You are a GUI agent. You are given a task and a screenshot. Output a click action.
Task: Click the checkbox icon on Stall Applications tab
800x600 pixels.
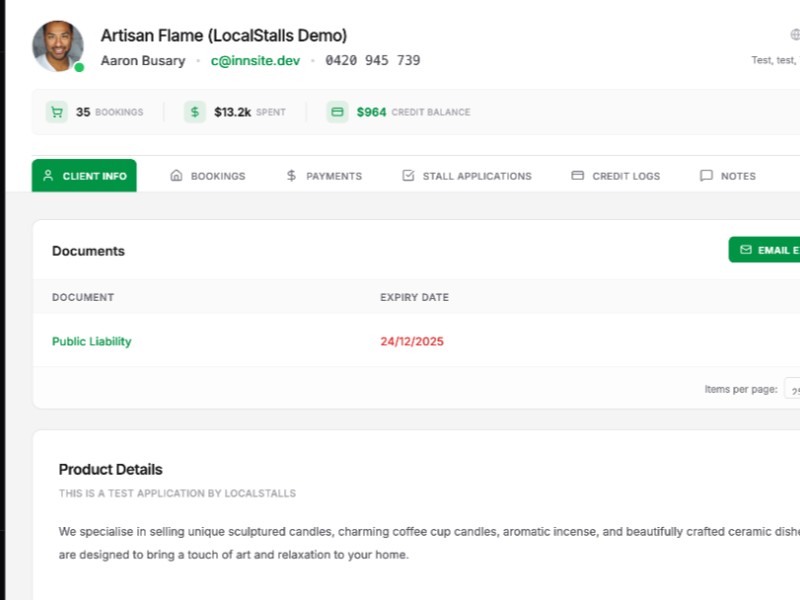[408, 176]
